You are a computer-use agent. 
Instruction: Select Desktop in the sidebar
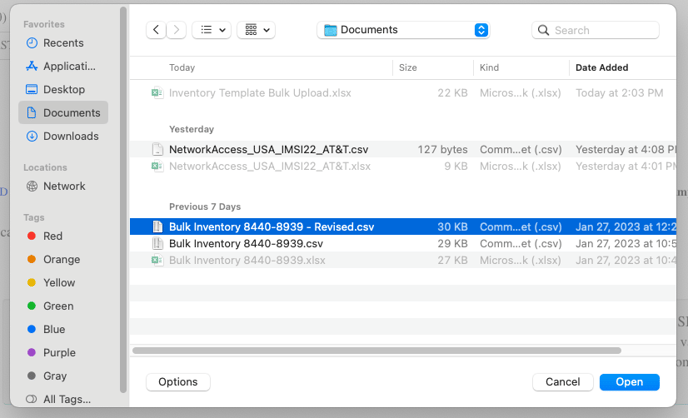(x=63, y=90)
